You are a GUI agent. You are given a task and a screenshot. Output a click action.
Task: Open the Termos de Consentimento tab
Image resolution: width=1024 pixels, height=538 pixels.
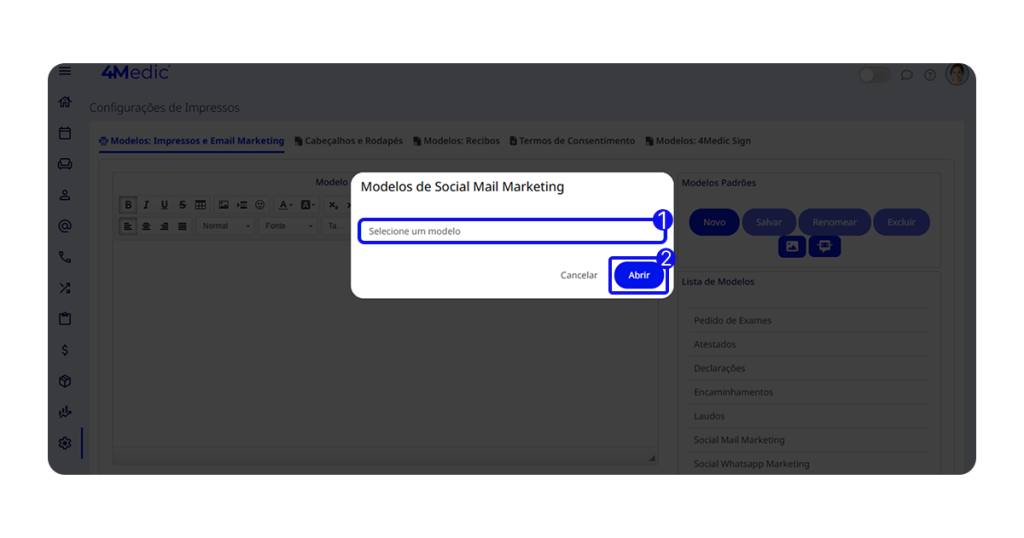pyautogui.click(x=573, y=141)
